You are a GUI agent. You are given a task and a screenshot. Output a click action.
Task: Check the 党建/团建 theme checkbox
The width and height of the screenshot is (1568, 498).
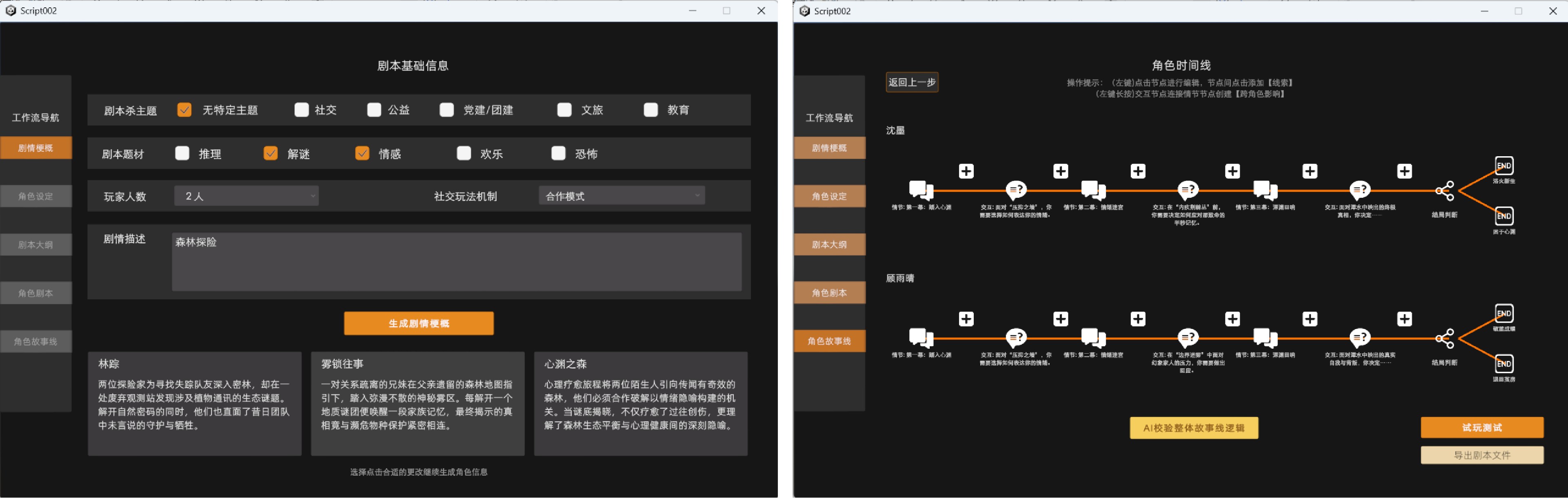point(447,109)
